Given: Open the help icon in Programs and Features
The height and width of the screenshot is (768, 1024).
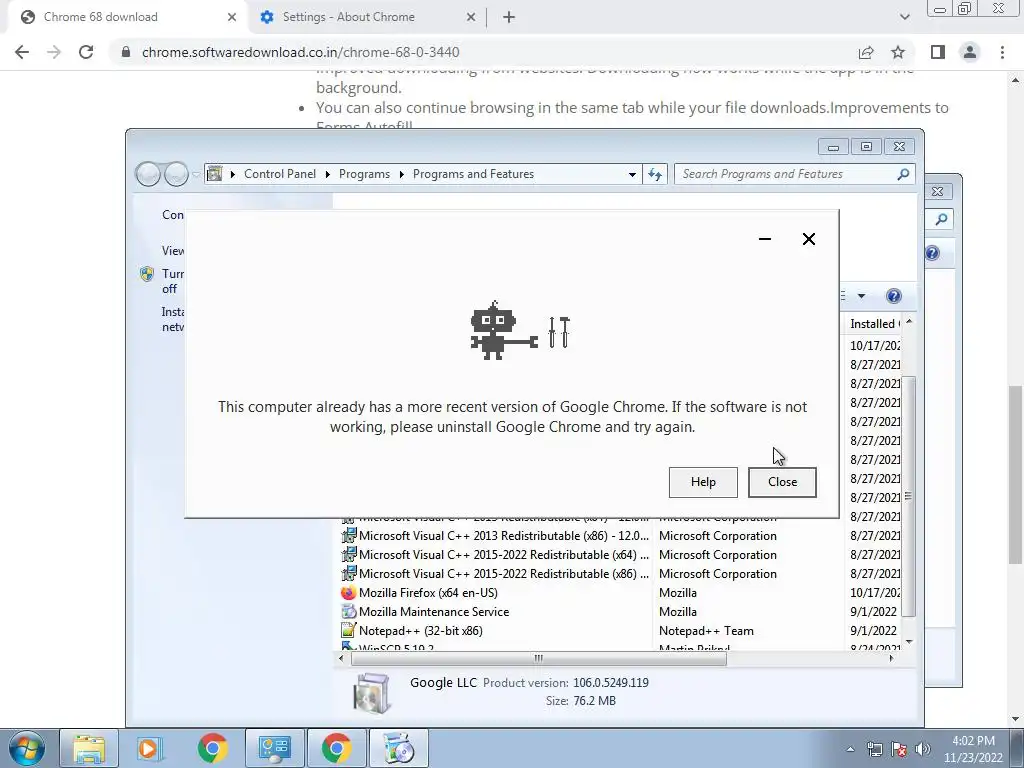Looking at the screenshot, I should (x=893, y=296).
